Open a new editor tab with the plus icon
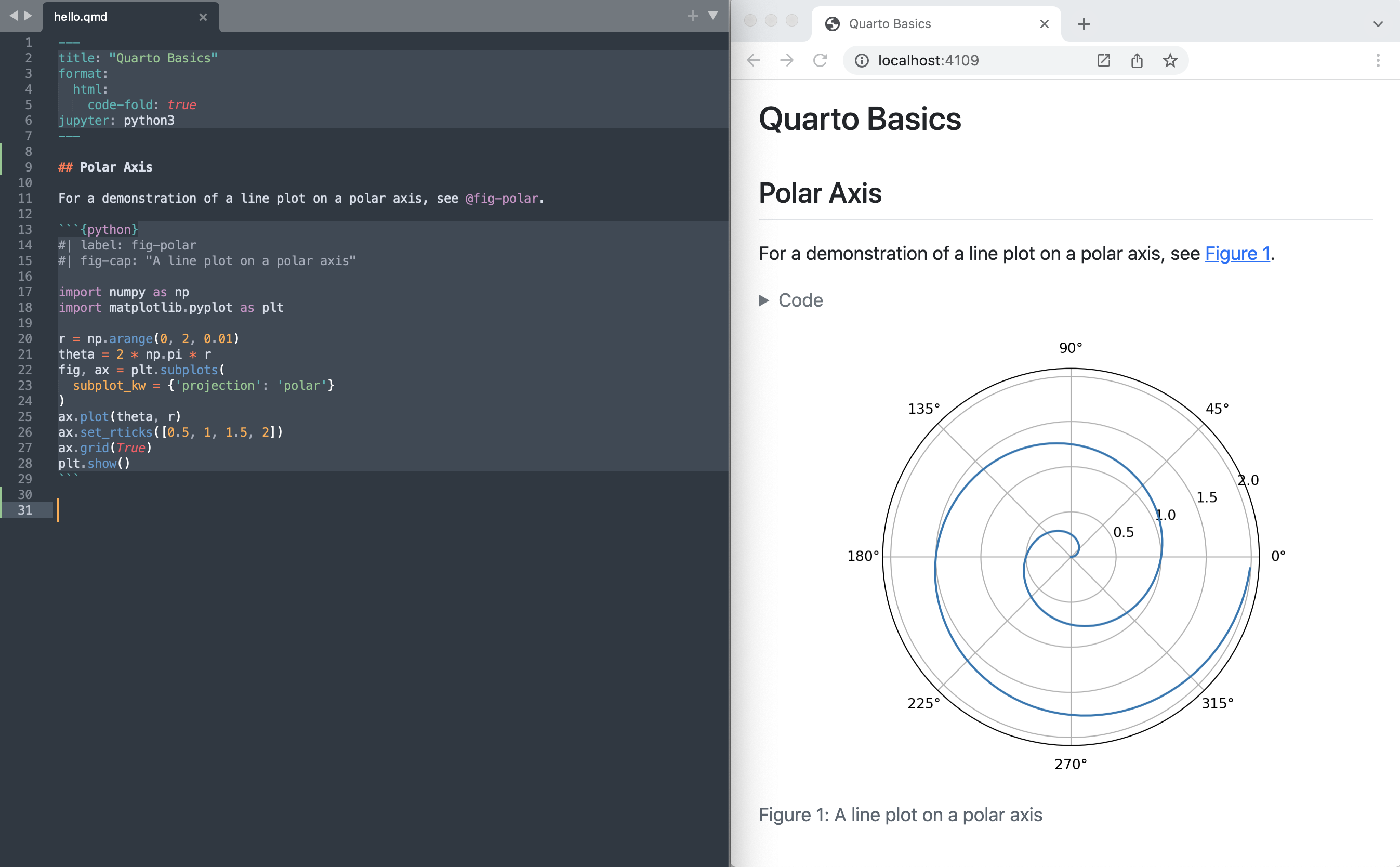 [x=693, y=16]
